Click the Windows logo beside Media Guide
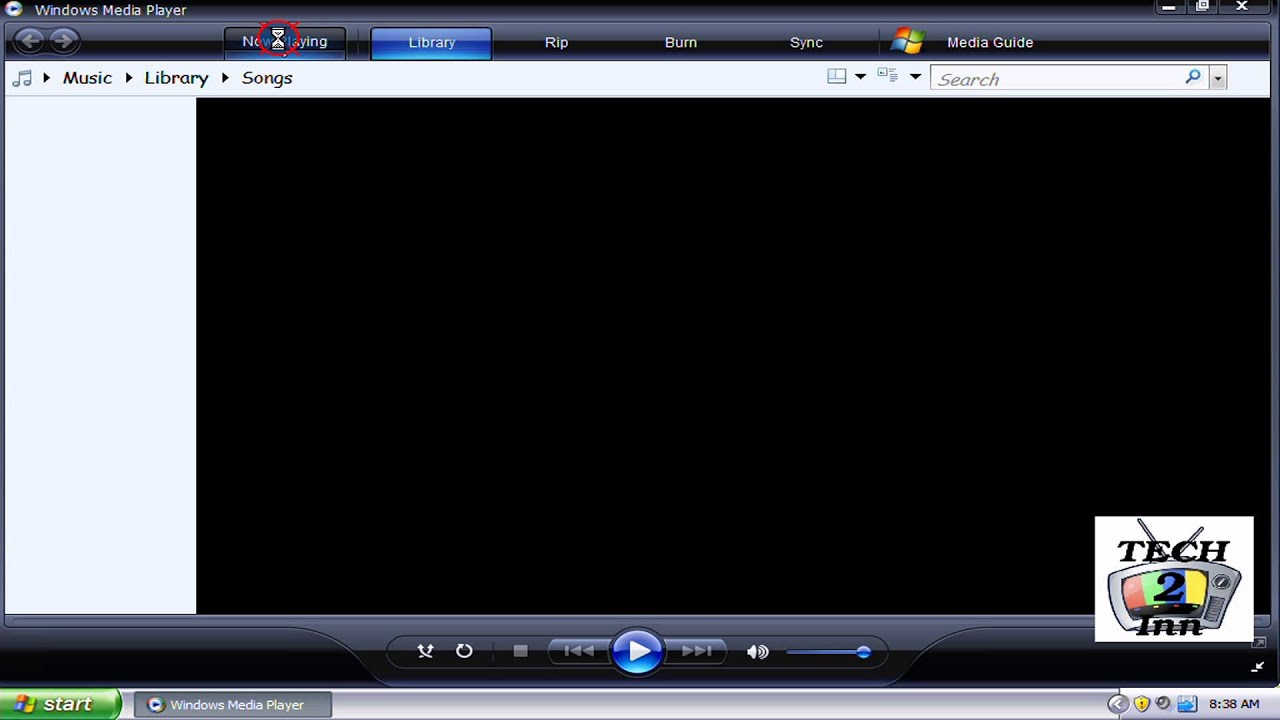1280x720 pixels. 908,41
